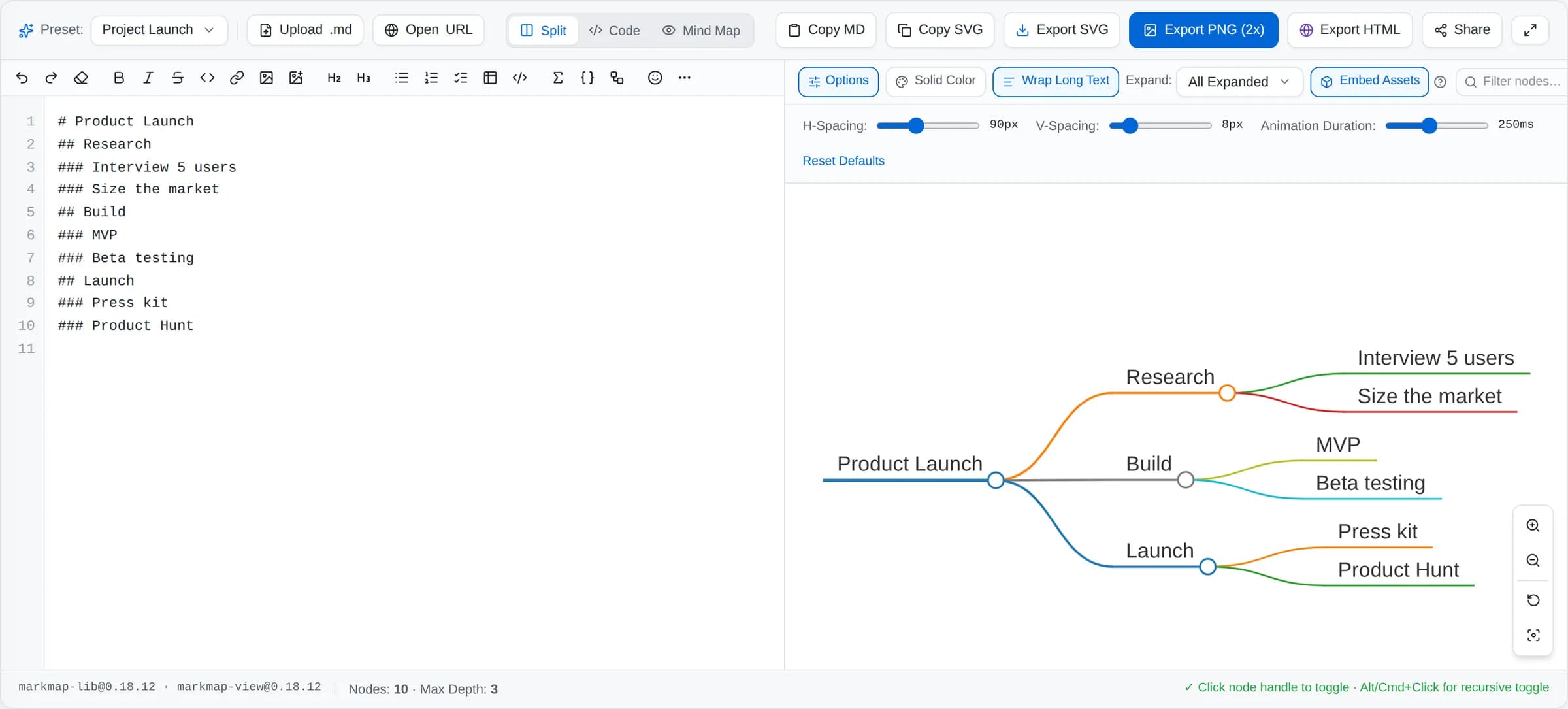Collapse the Launch node handle
The width and height of the screenshot is (1568, 709).
1207,567
